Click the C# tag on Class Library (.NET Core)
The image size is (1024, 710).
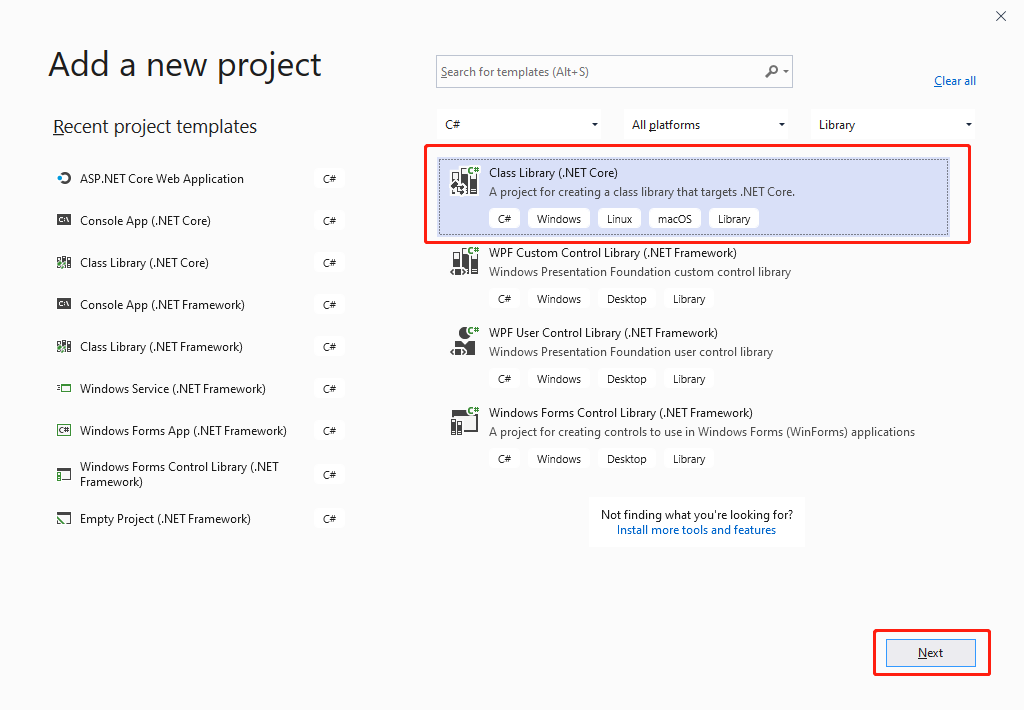tap(504, 219)
